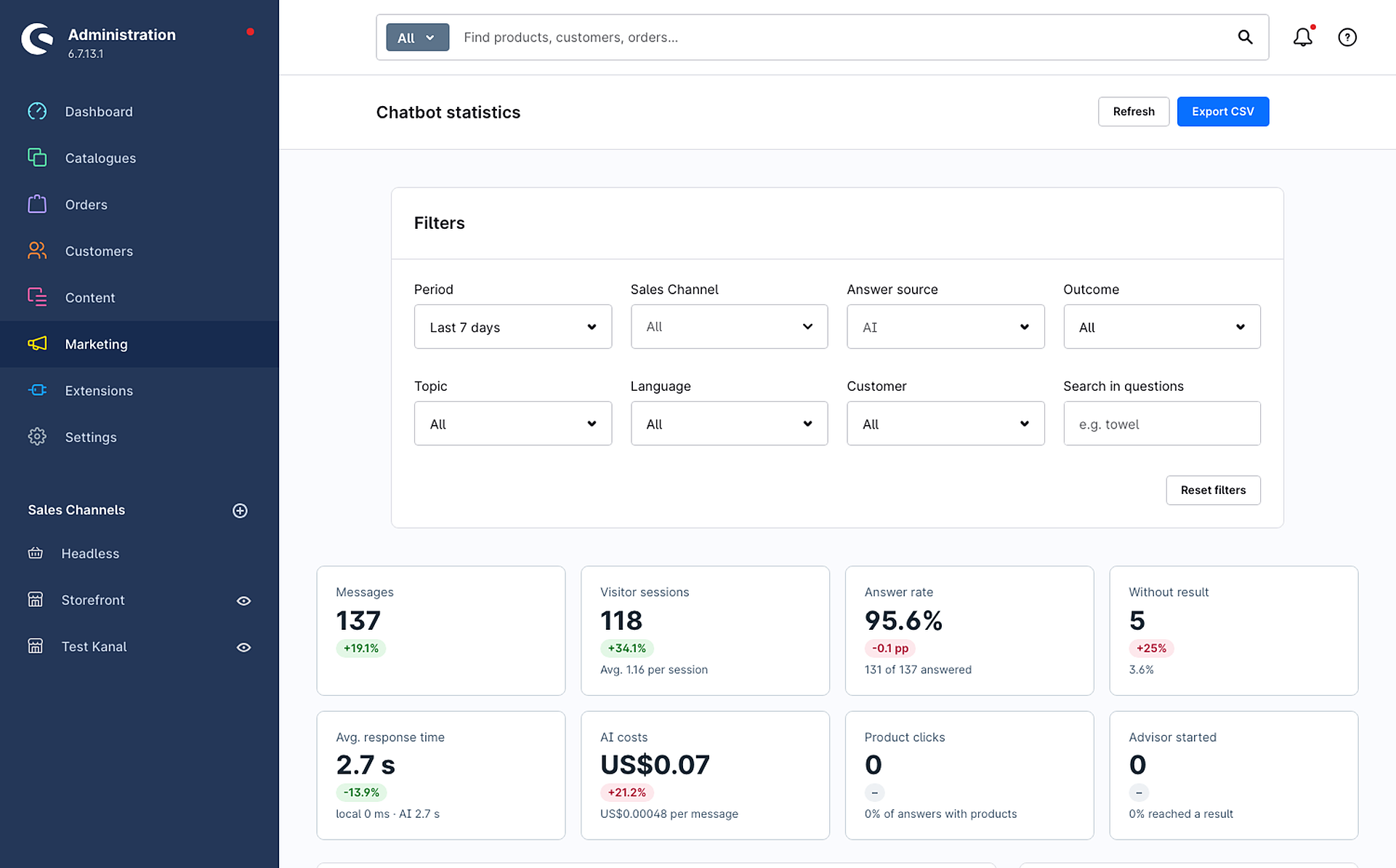Click the Content layout icon
Screen dimensions: 1396x868
pos(37,297)
